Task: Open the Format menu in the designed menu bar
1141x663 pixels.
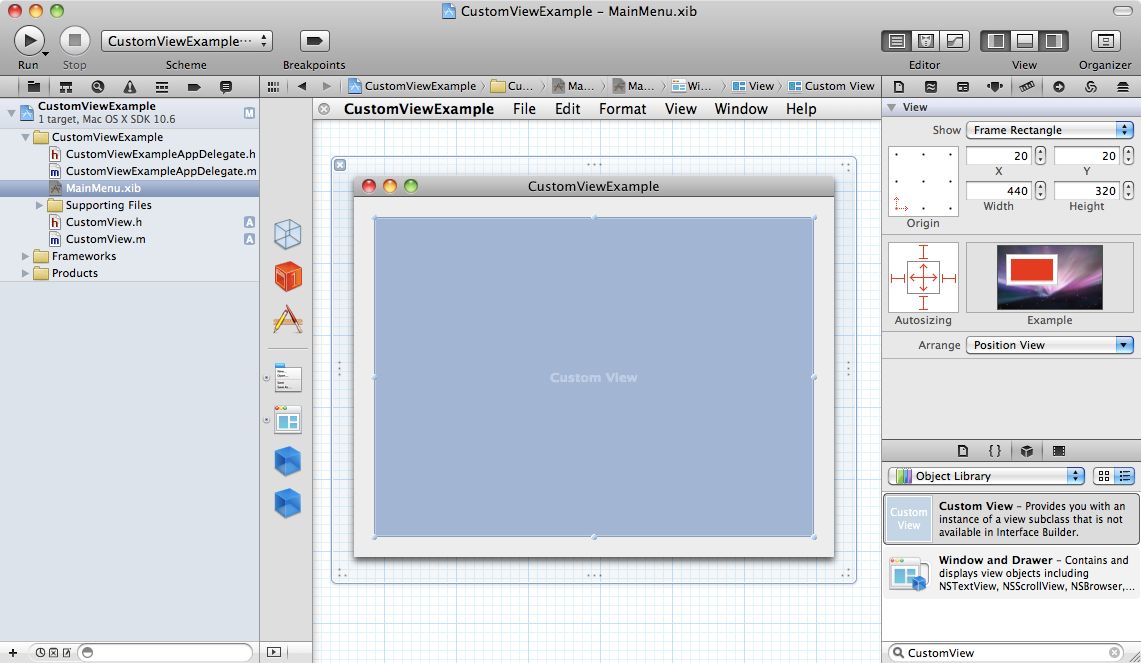Action: point(622,109)
